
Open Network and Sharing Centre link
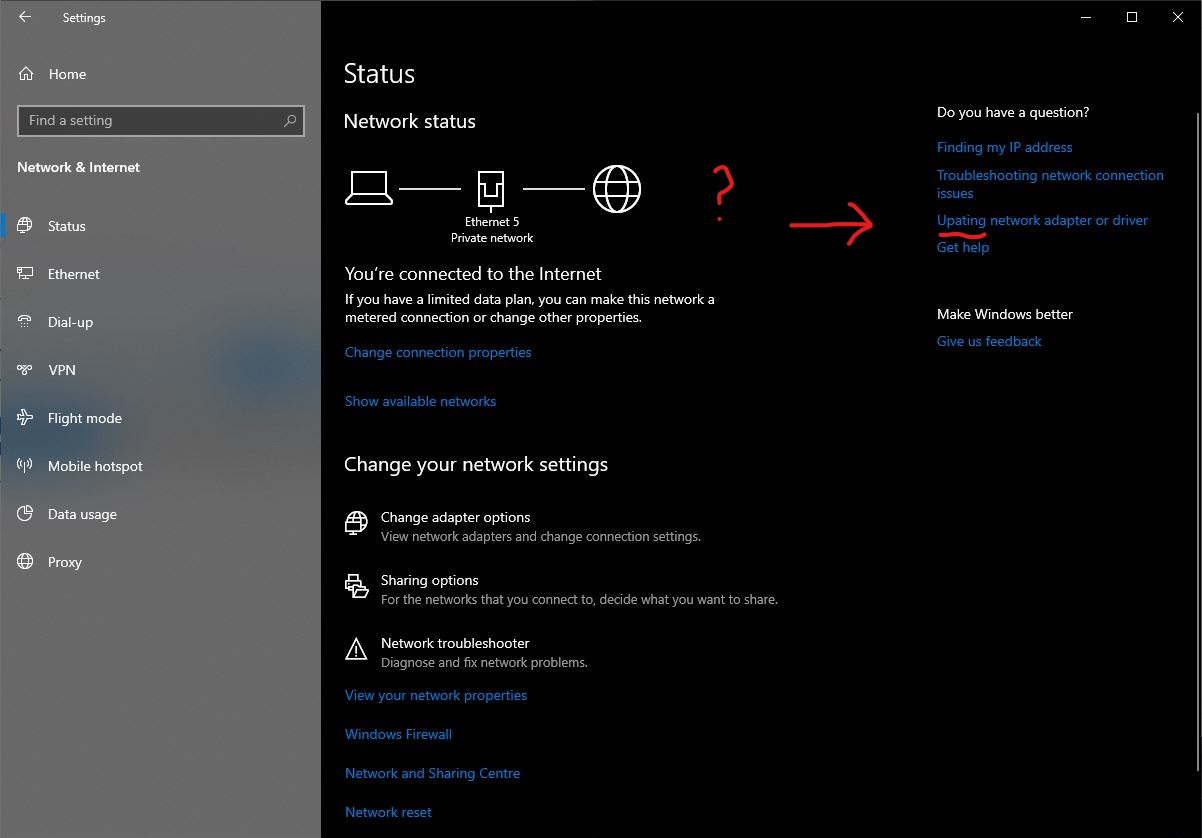click(432, 773)
